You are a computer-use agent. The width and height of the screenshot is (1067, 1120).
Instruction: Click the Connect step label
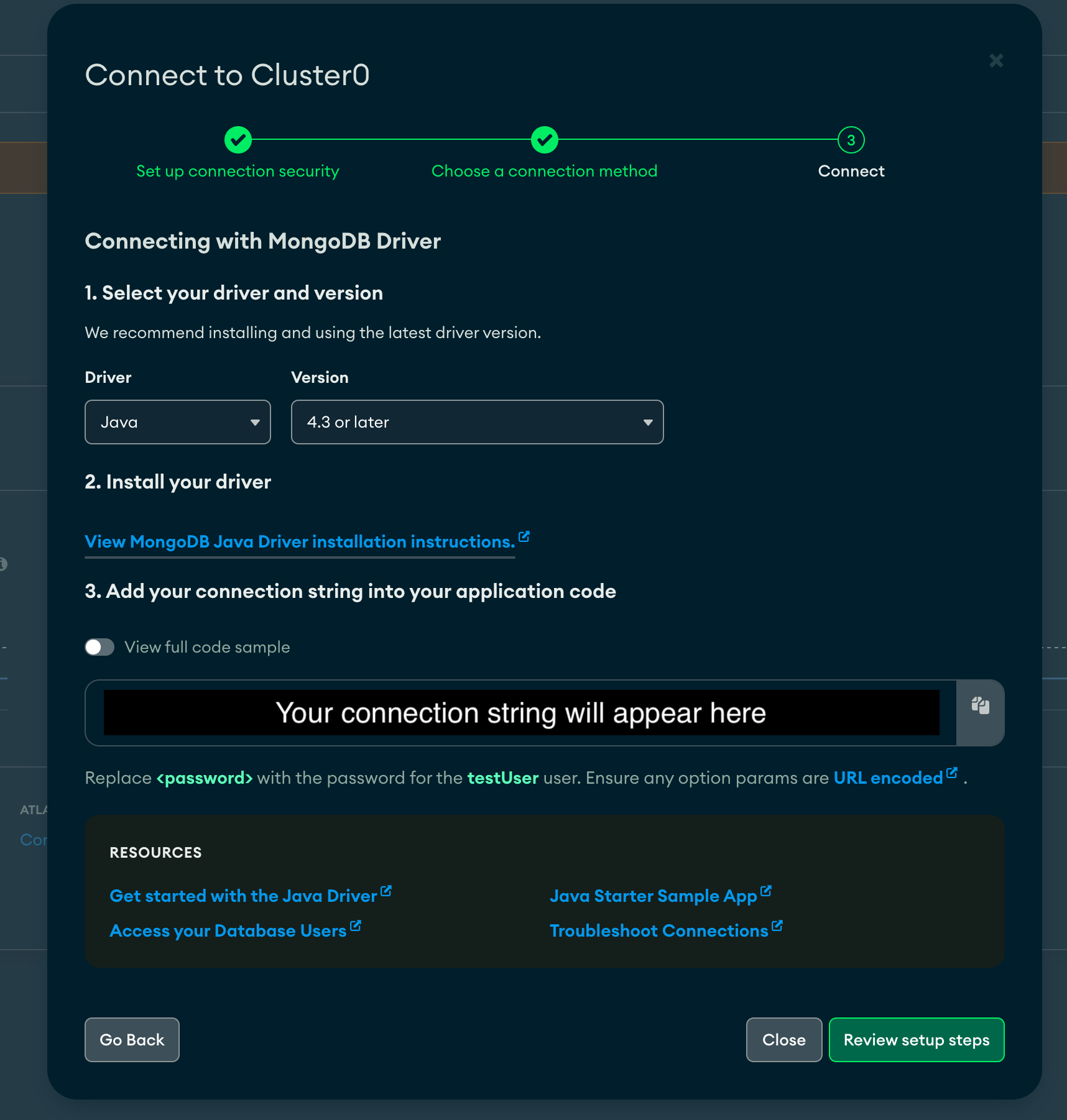tap(851, 171)
